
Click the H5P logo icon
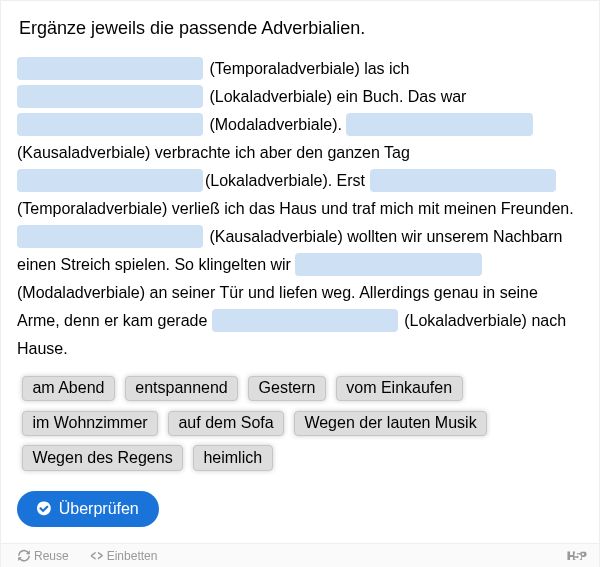[x=577, y=556]
